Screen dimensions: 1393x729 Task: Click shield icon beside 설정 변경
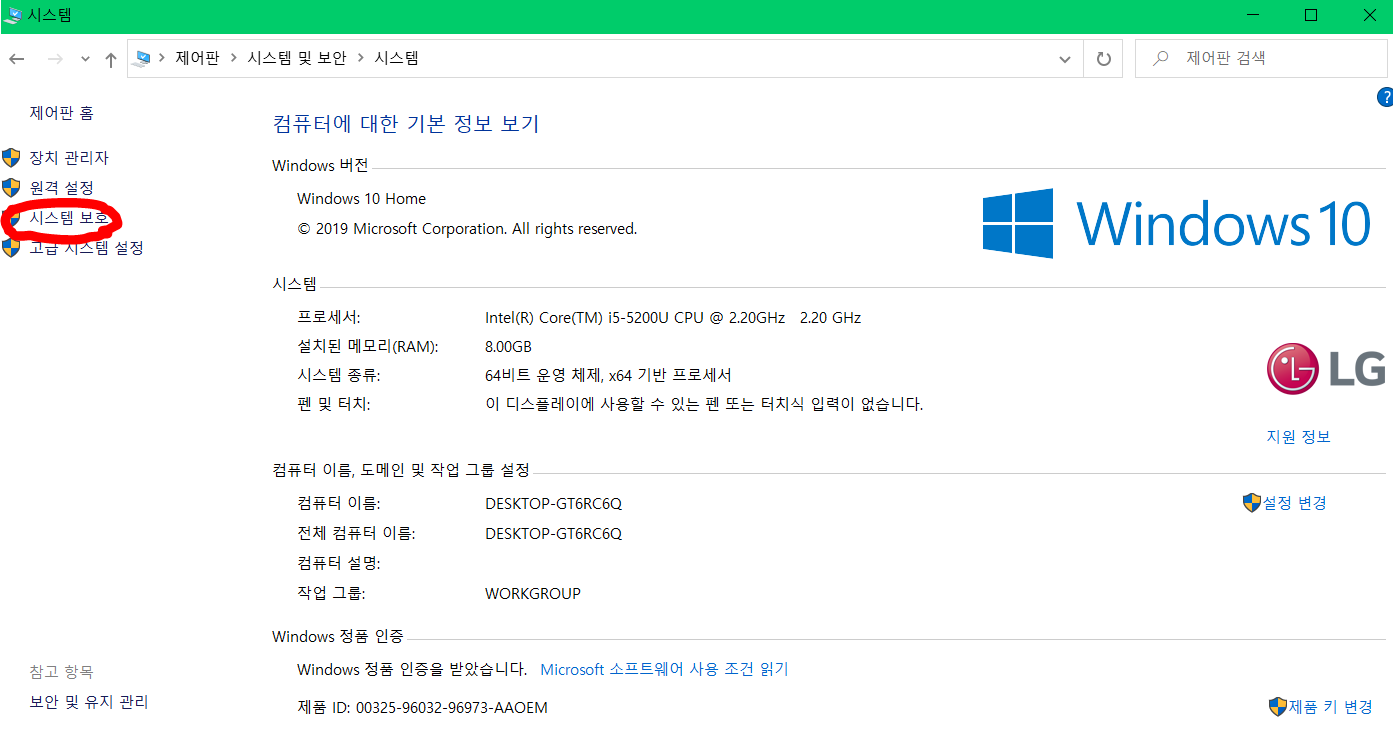[x=1251, y=502]
